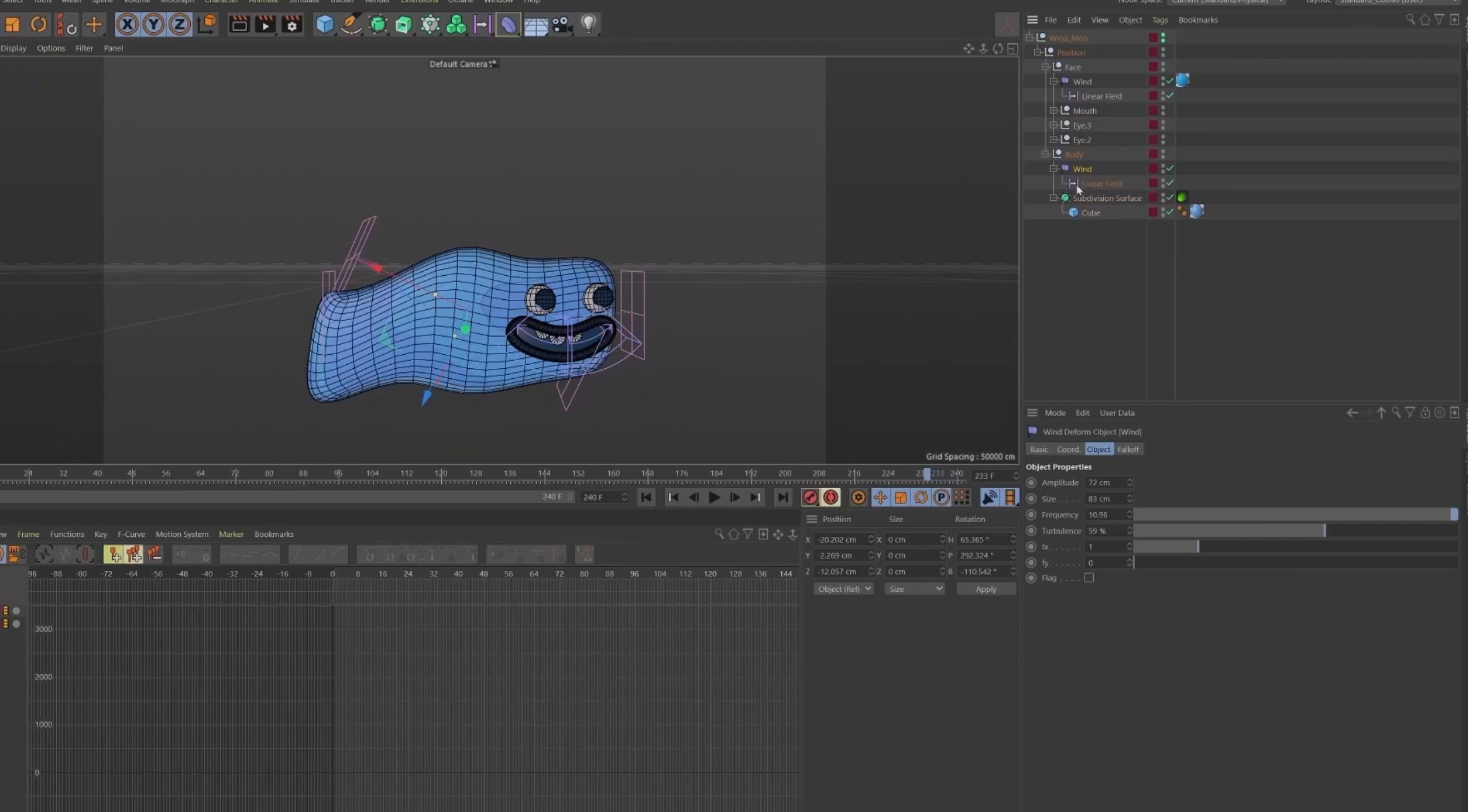Open the Edit Render Settings clapperboard icon
The image size is (1468, 812).
click(x=292, y=25)
